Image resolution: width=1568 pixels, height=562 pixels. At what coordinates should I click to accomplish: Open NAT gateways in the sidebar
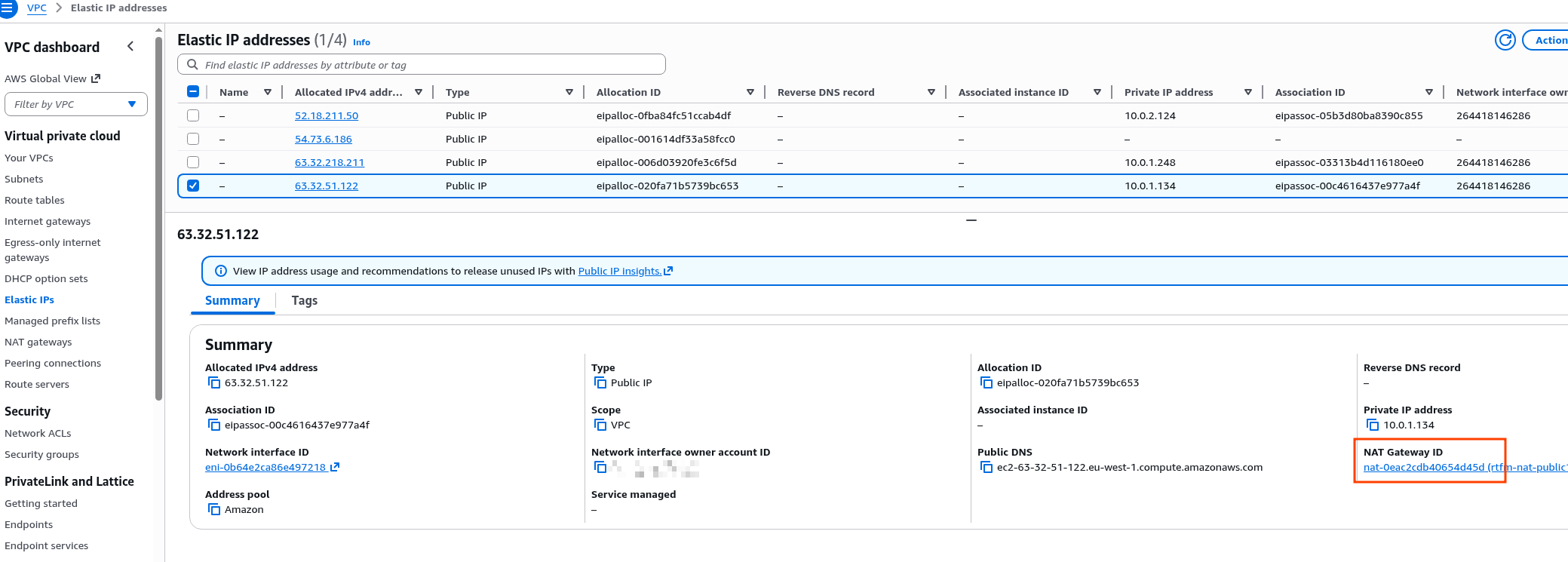tap(38, 342)
